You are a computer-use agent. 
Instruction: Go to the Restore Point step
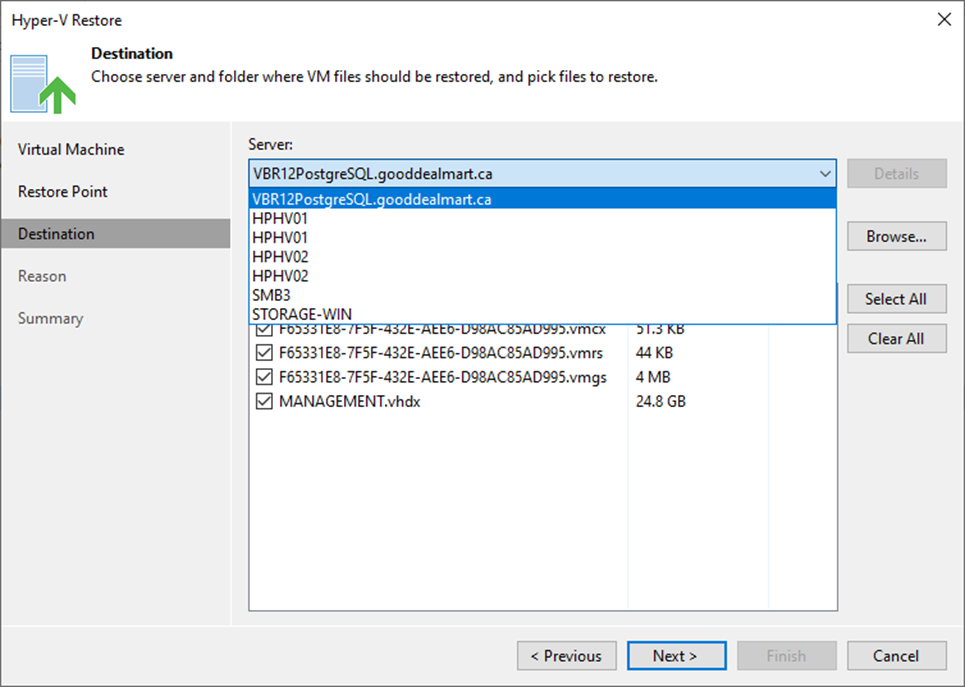[x=62, y=191]
